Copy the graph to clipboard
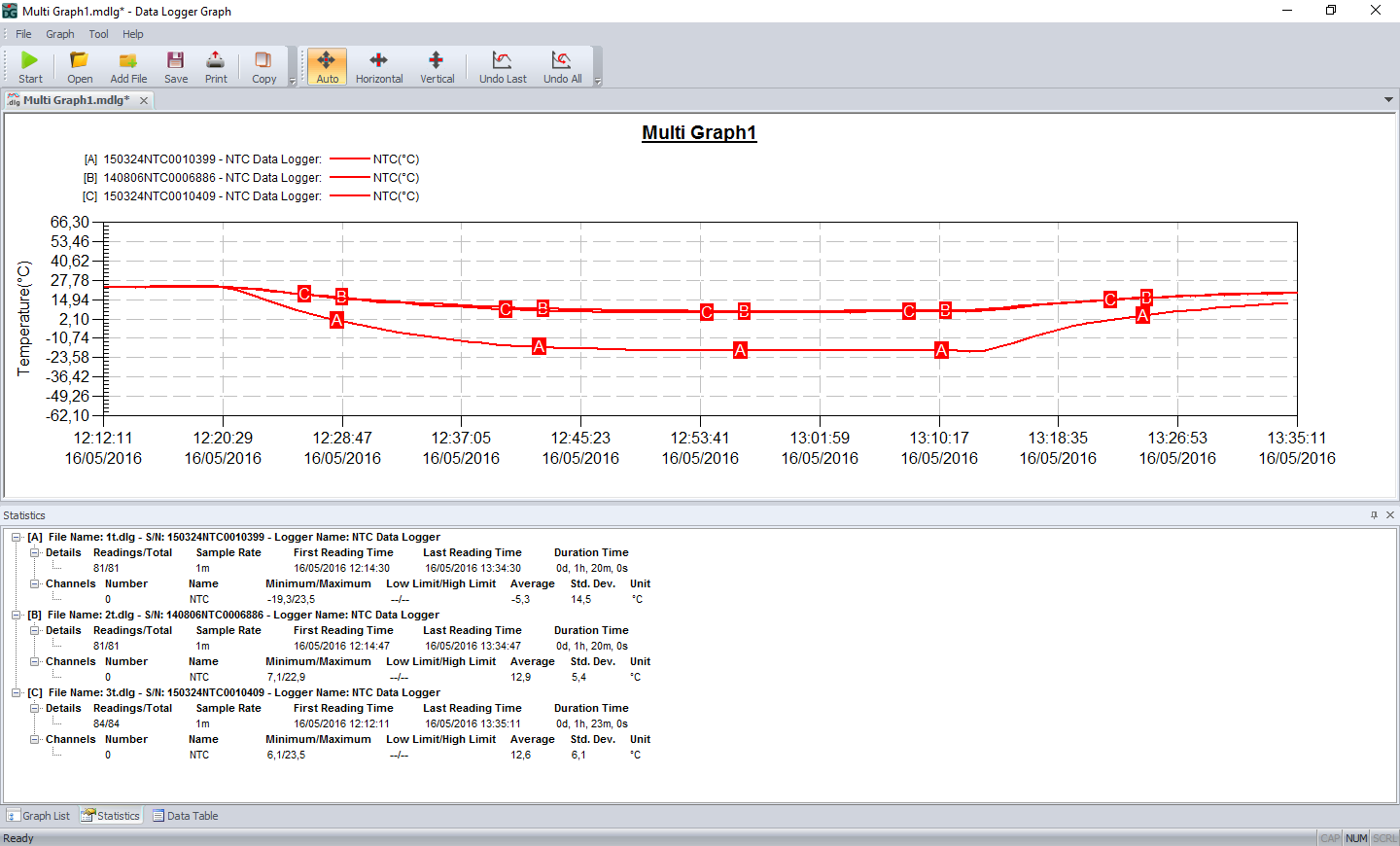 (262, 65)
